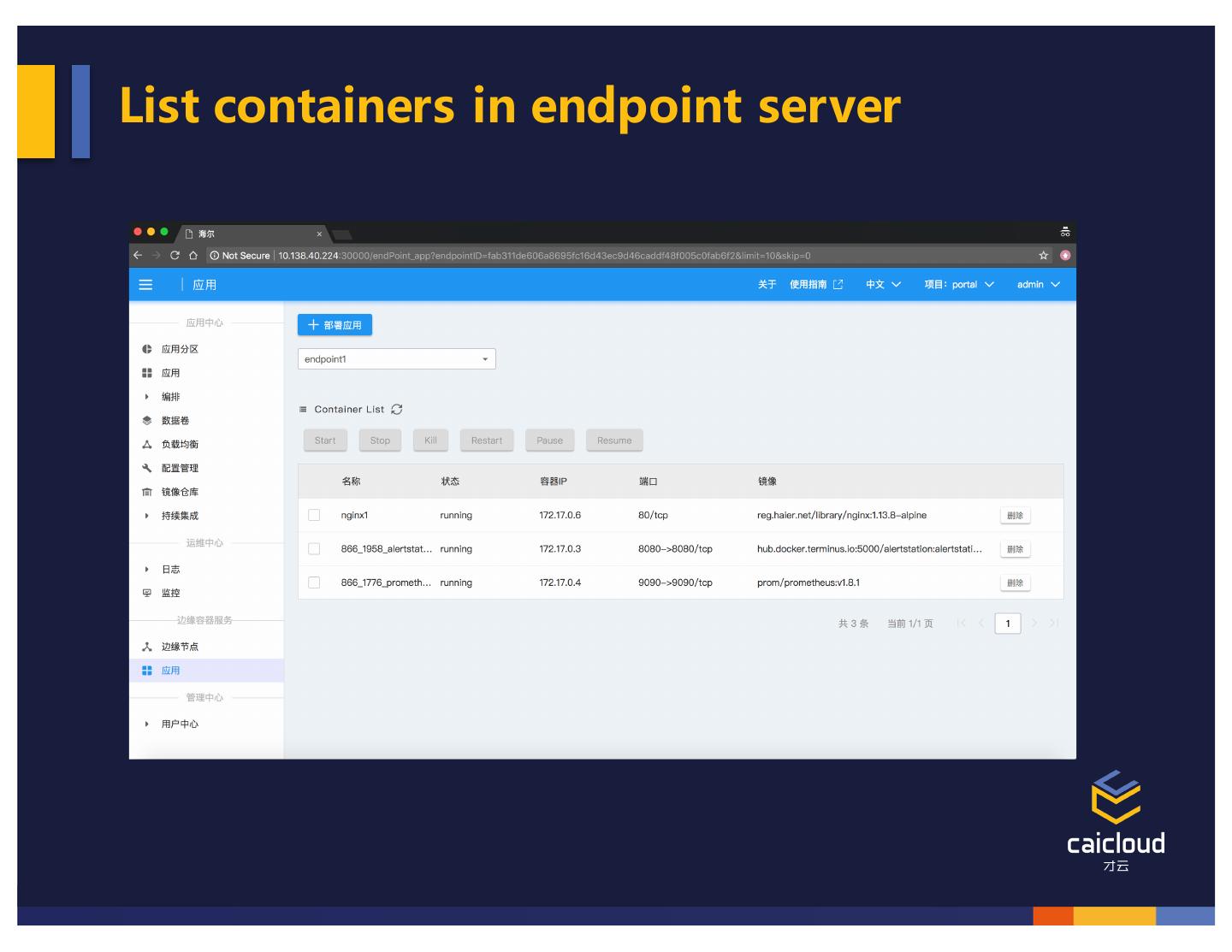Click the 监控 monitor icon
Image resolution: width=1232 pixels, height=952 pixels.
(147, 593)
